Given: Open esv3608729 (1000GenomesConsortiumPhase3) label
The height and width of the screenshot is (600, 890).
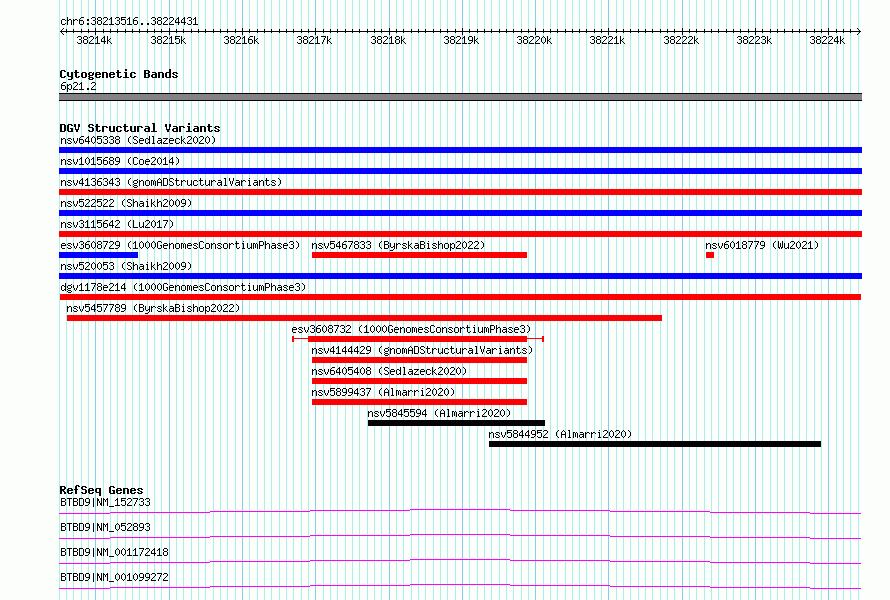Looking at the screenshot, I should coord(180,245).
